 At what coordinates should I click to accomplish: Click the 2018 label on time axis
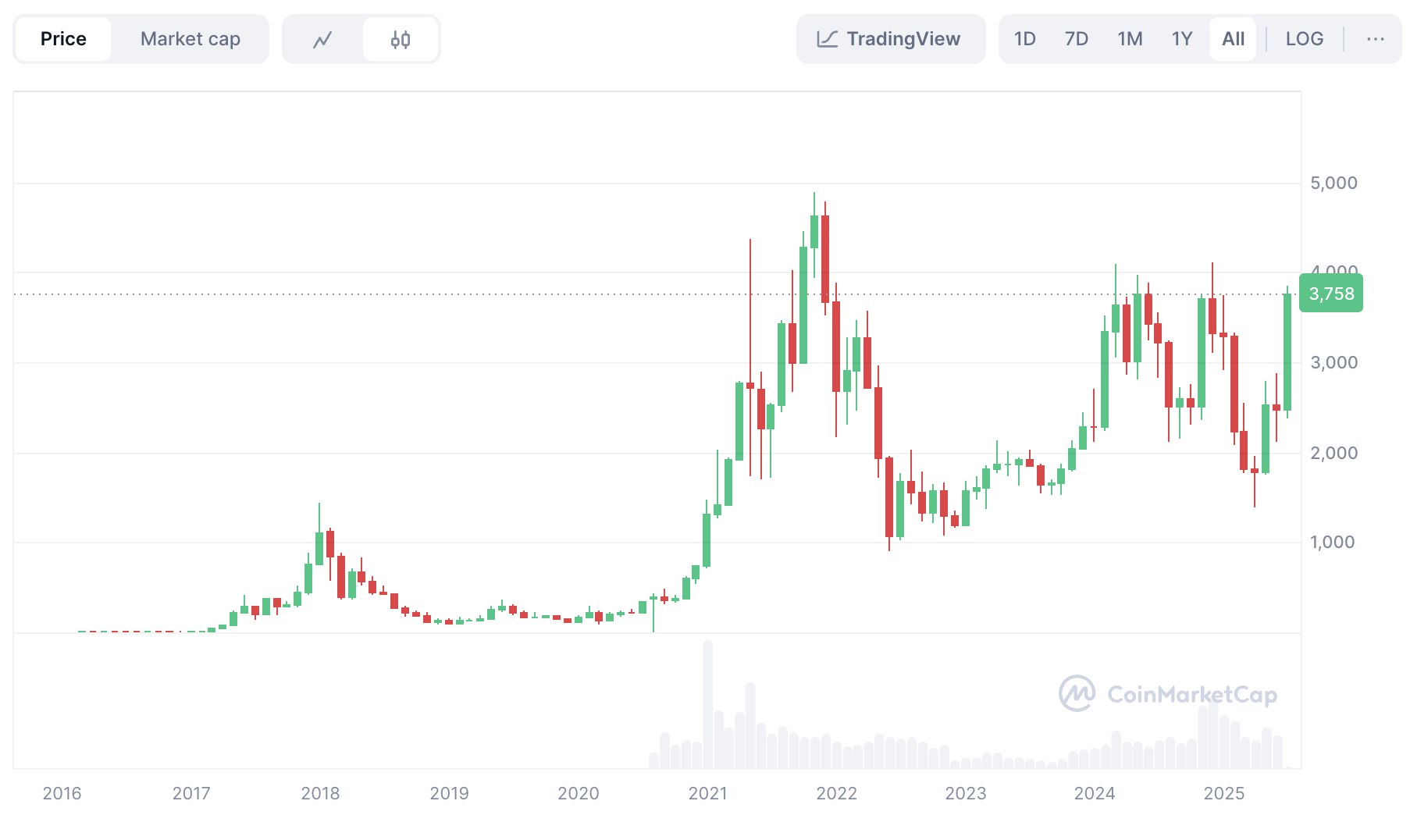tap(320, 793)
